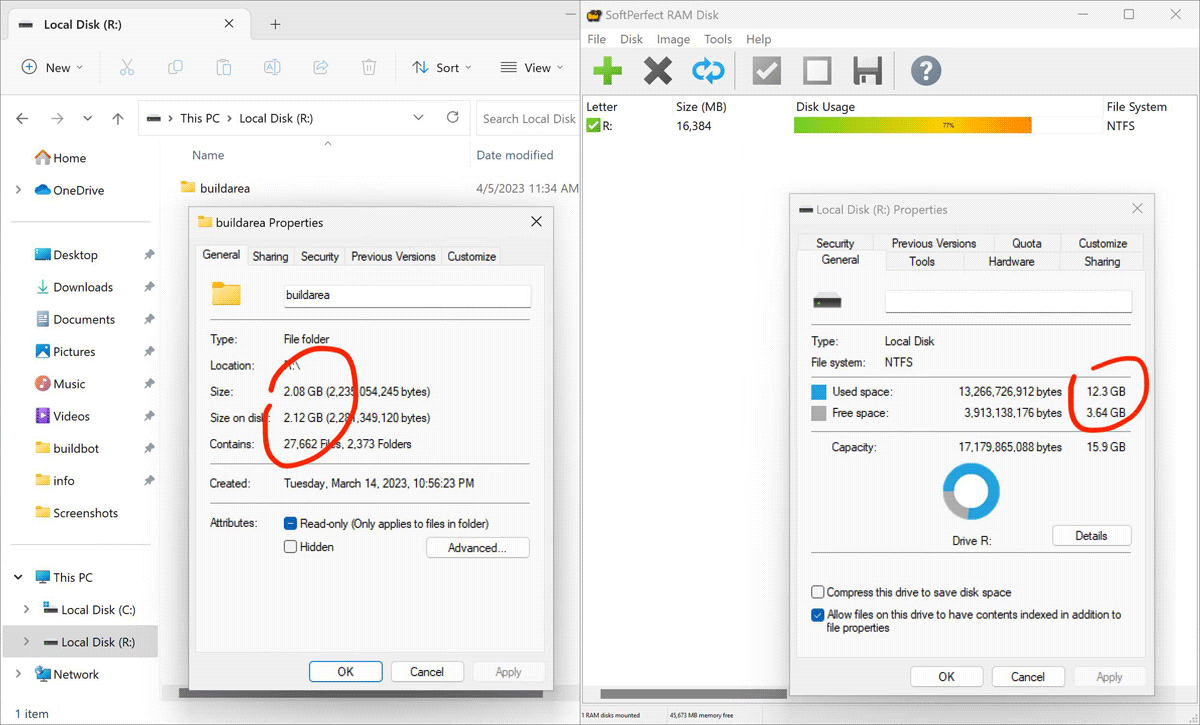Refresh the Local Disk (R:) folder view
Viewport: 1200px width, 725px height.
453,117
